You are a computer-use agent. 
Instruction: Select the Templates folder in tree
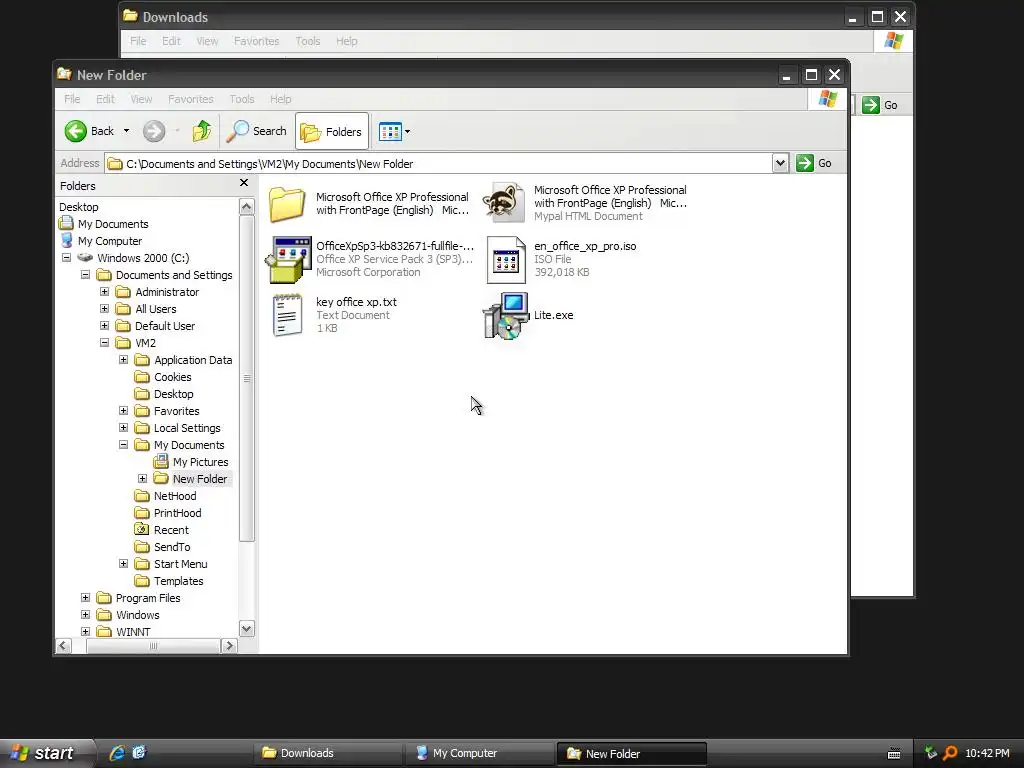178,581
